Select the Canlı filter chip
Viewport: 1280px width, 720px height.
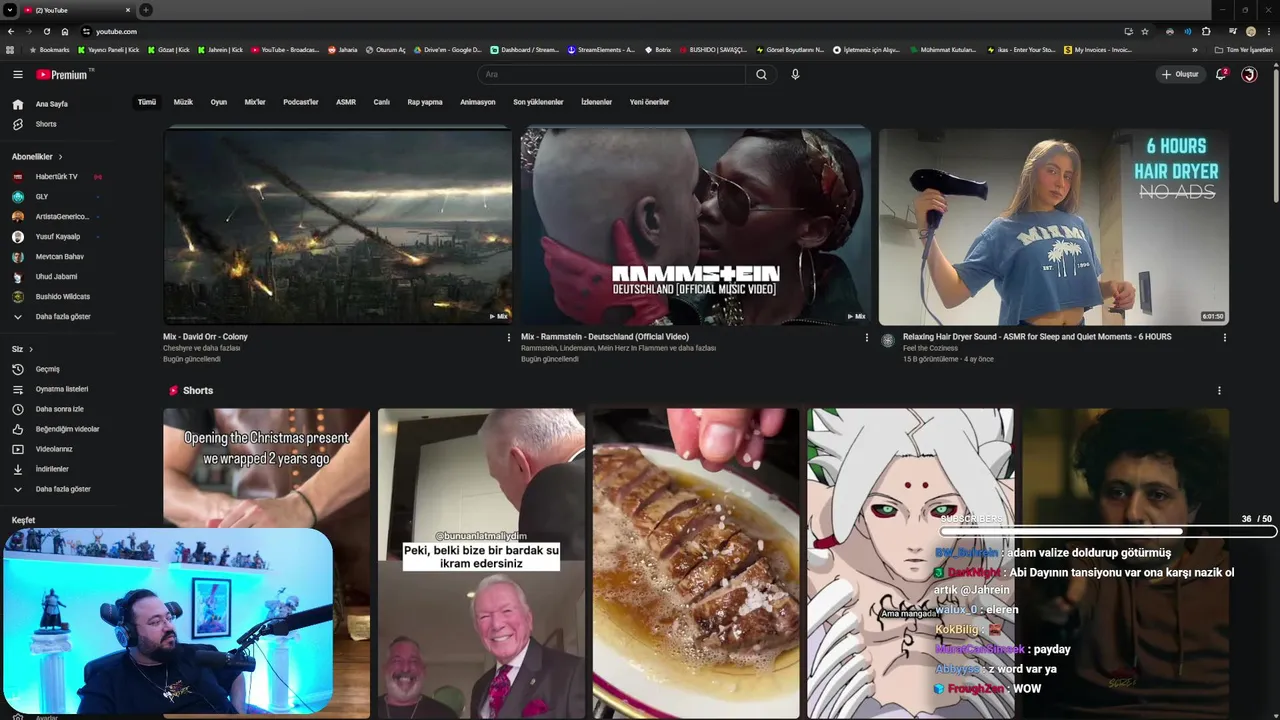(x=381, y=102)
